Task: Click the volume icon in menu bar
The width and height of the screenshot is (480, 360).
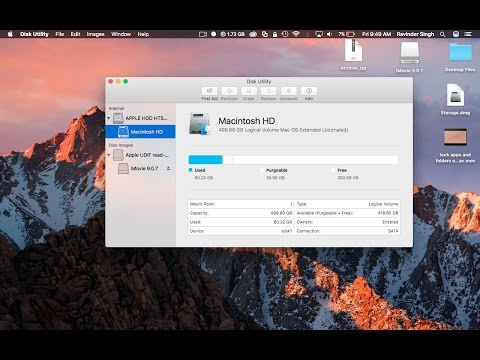Action: pyautogui.click(x=329, y=34)
